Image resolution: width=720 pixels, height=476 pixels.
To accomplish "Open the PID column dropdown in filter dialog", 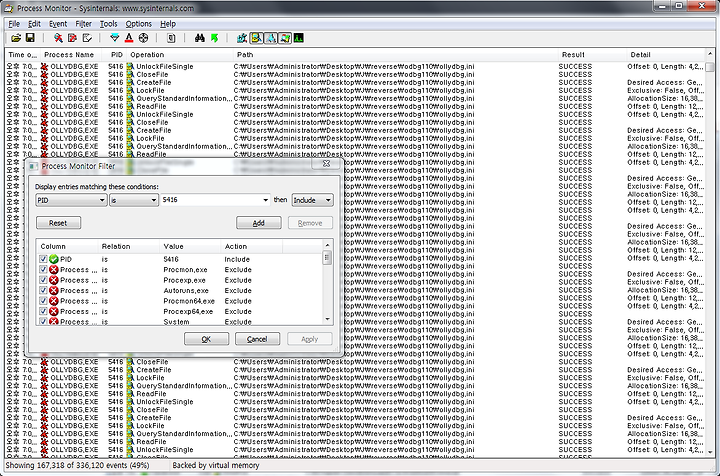I will (x=71, y=200).
